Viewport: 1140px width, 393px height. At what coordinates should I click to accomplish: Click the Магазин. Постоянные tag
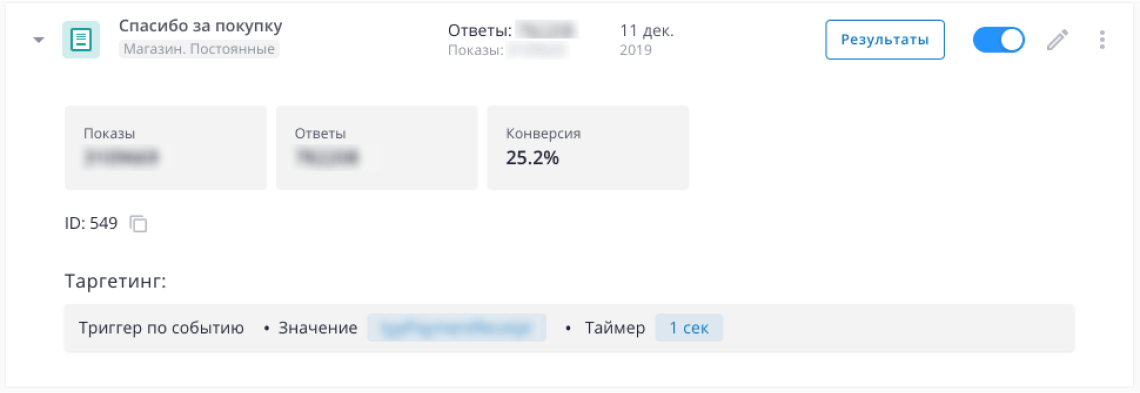[199, 49]
